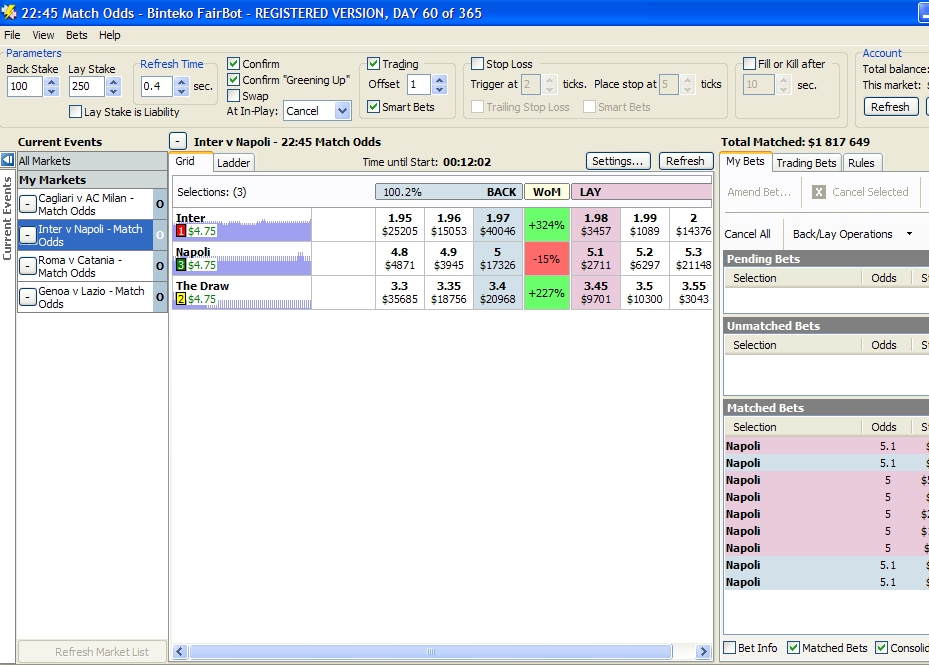The width and height of the screenshot is (929, 665).
Task: Open Back/Lay Operations dropdown menu
Action: click(909, 234)
